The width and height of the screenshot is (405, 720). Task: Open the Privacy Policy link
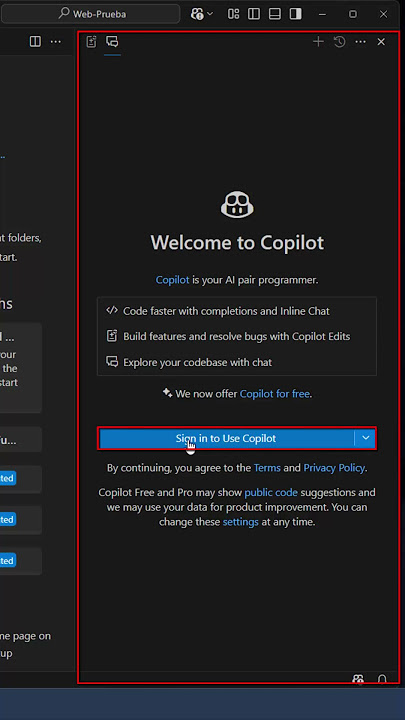[334, 468]
